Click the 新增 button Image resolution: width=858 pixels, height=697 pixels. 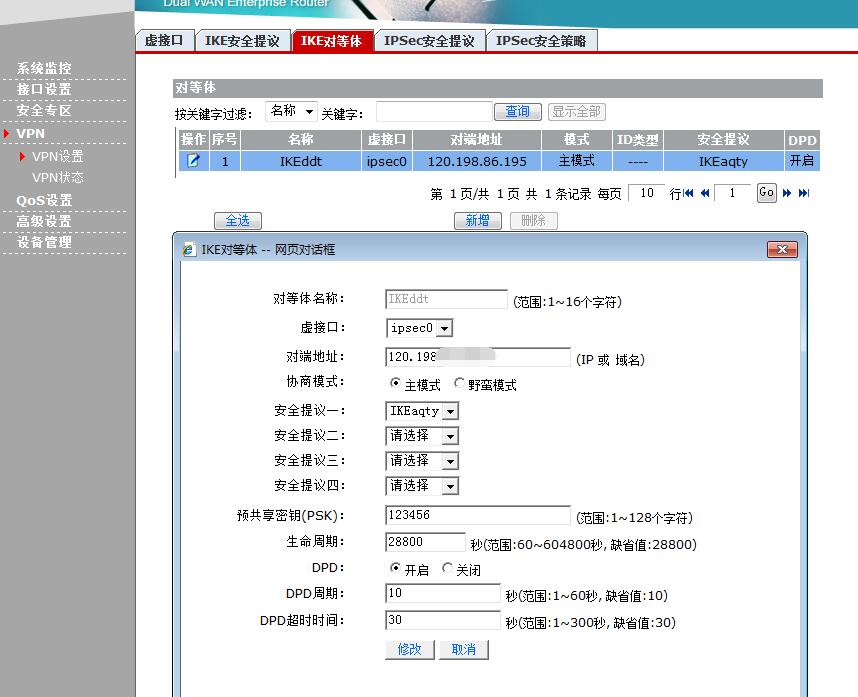(x=478, y=220)
